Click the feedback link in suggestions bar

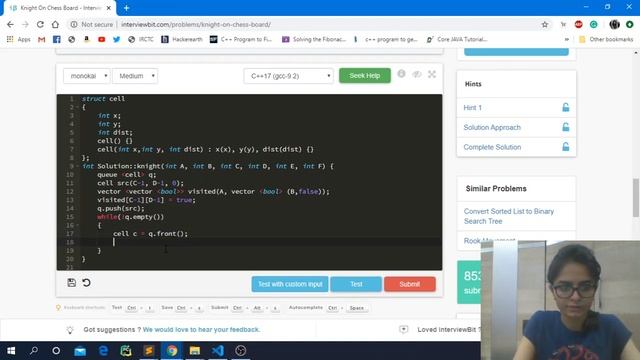[201, 329]
